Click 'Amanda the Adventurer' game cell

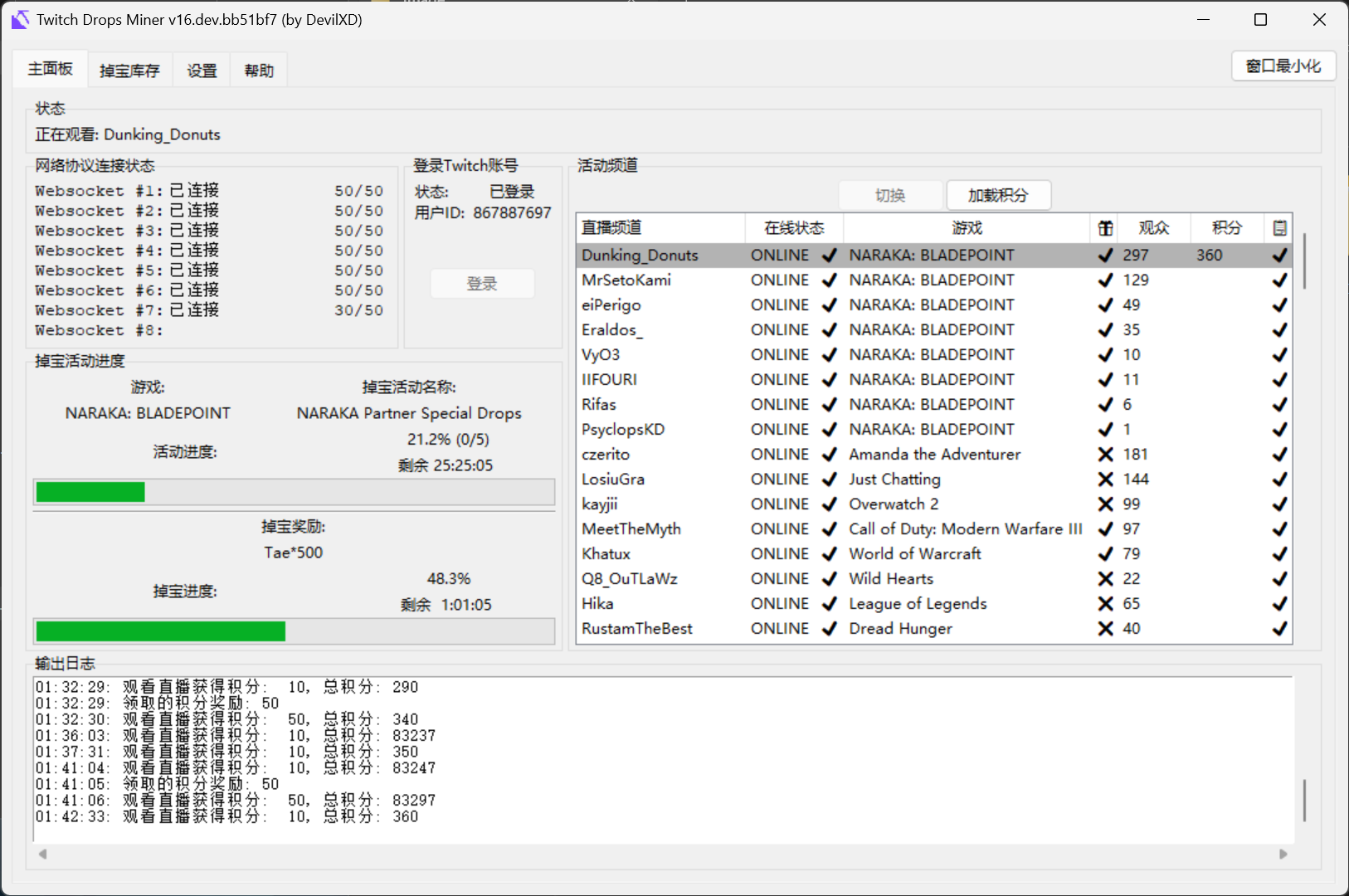click(934, 455)
